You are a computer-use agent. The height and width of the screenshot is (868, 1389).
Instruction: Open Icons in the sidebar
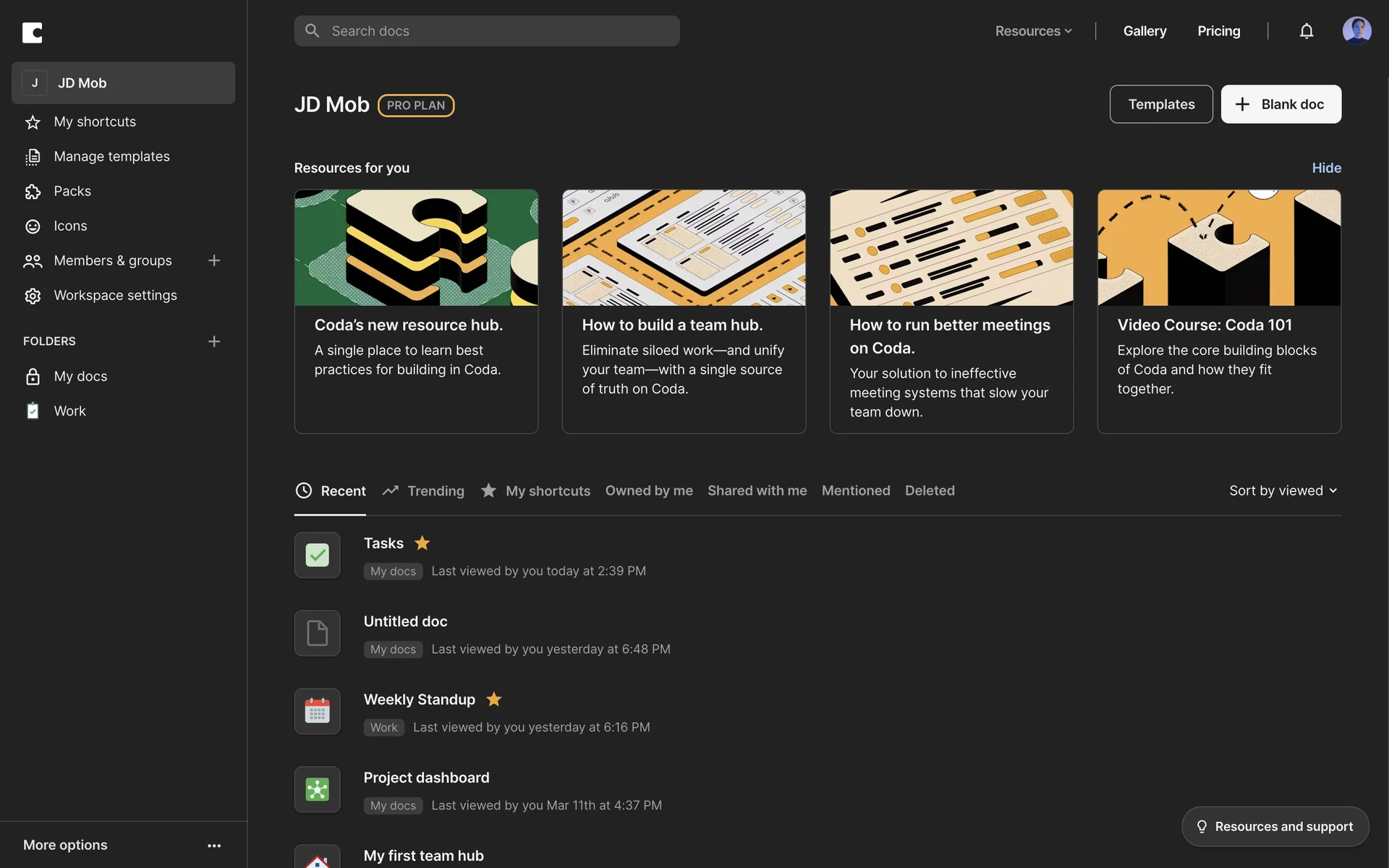coord(70,226)
